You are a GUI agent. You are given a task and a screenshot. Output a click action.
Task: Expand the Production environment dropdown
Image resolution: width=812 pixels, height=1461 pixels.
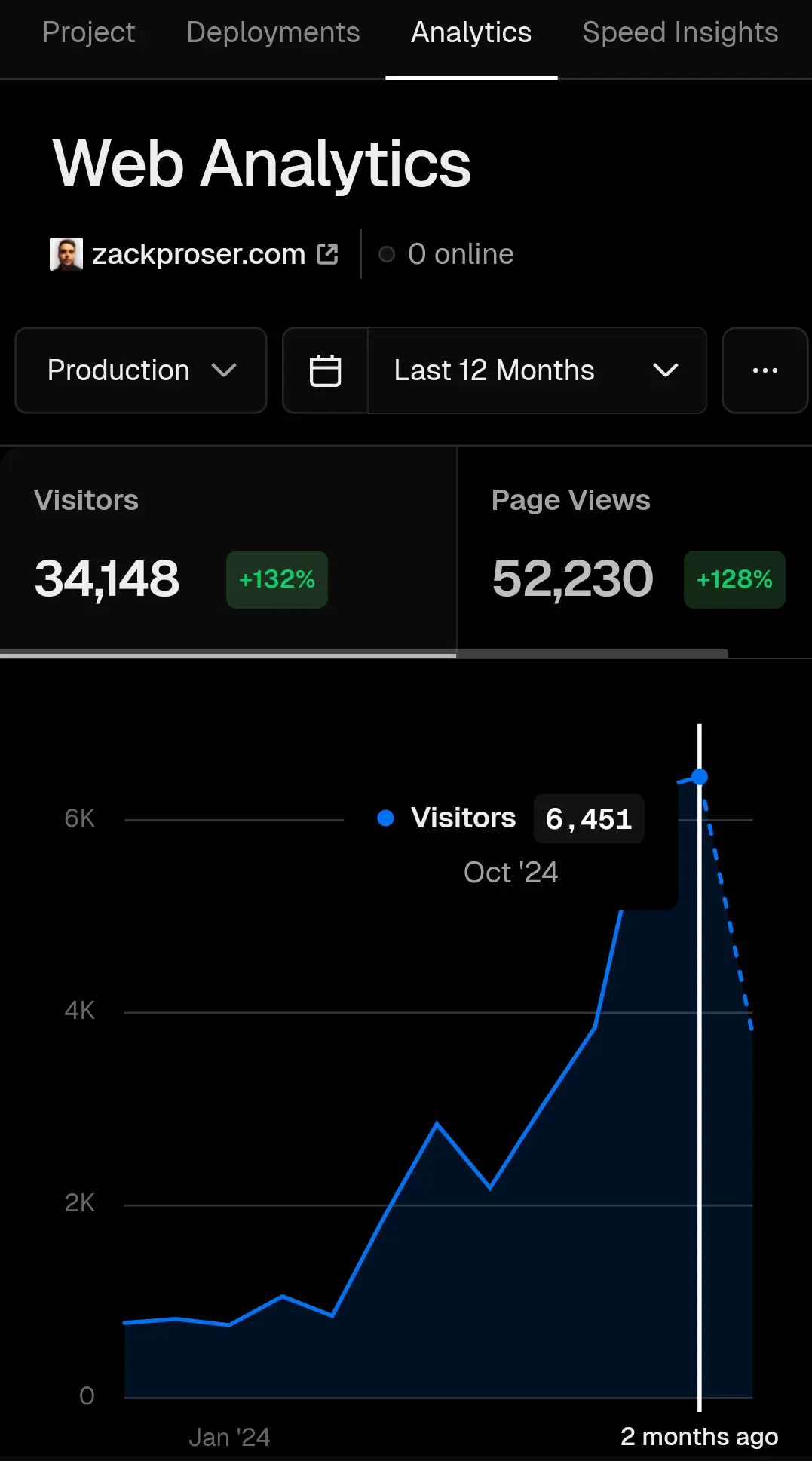141,370
